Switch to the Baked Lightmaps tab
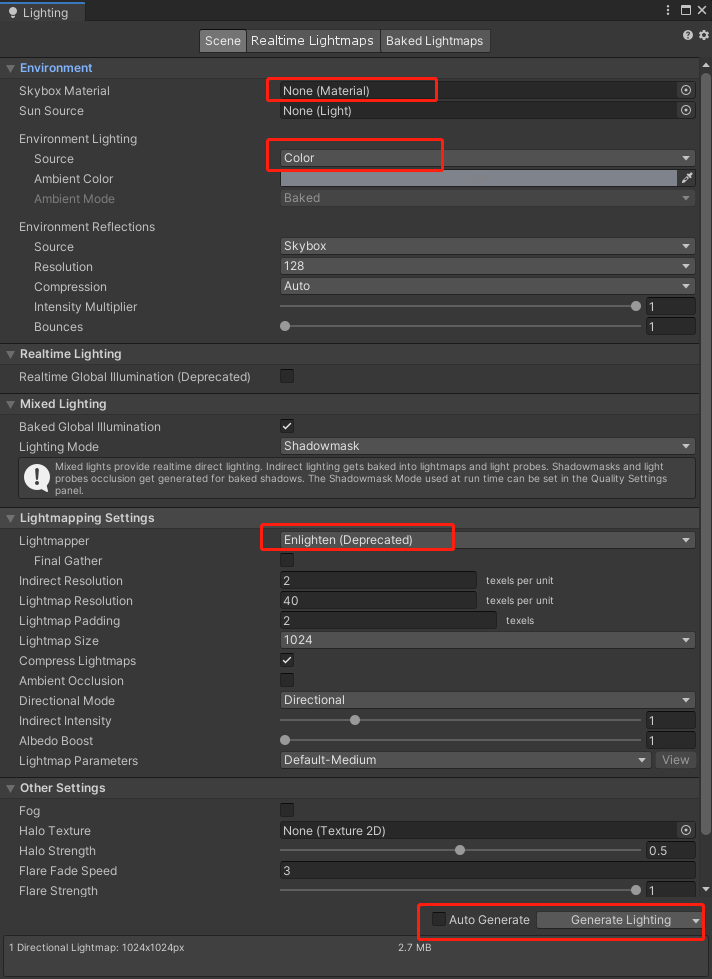712x979 pixels. pyautogui.click(x=434, y=41)
